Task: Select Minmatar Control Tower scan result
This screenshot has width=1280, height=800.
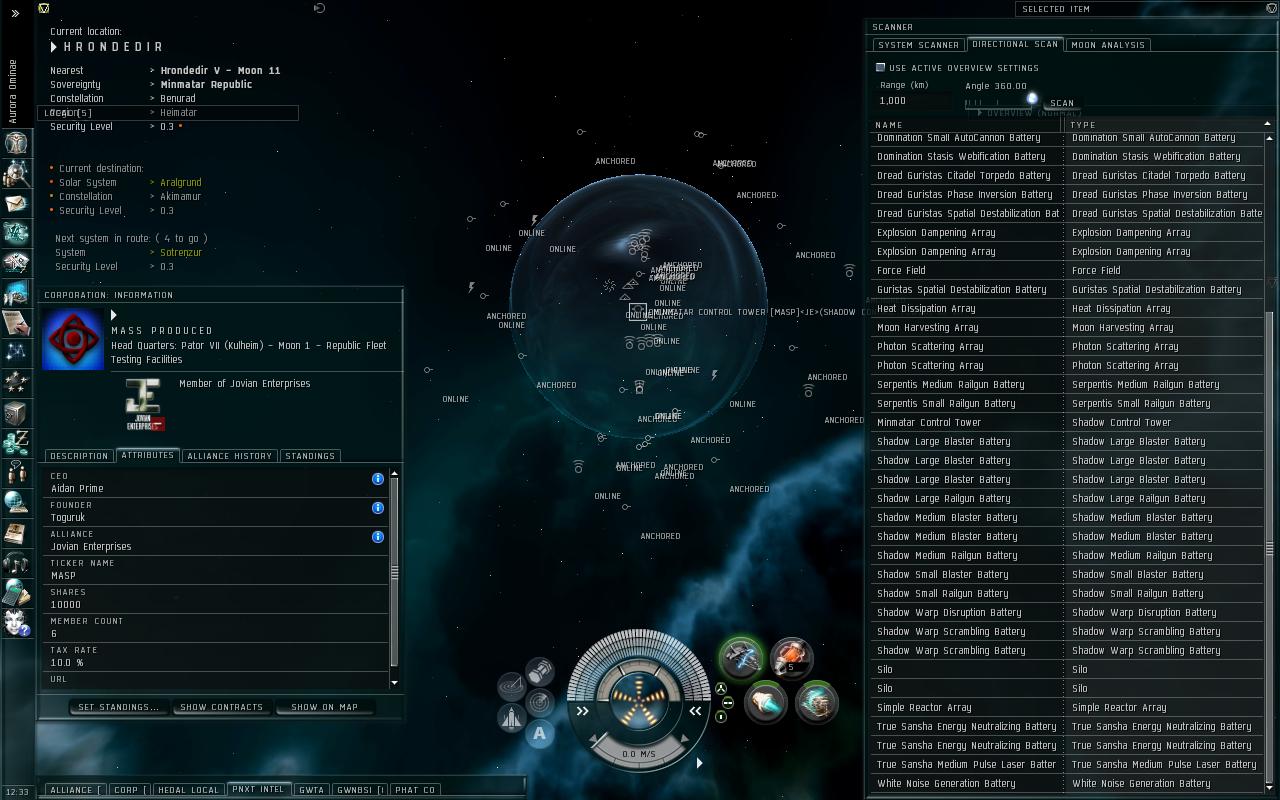Action: point(1067,422)
